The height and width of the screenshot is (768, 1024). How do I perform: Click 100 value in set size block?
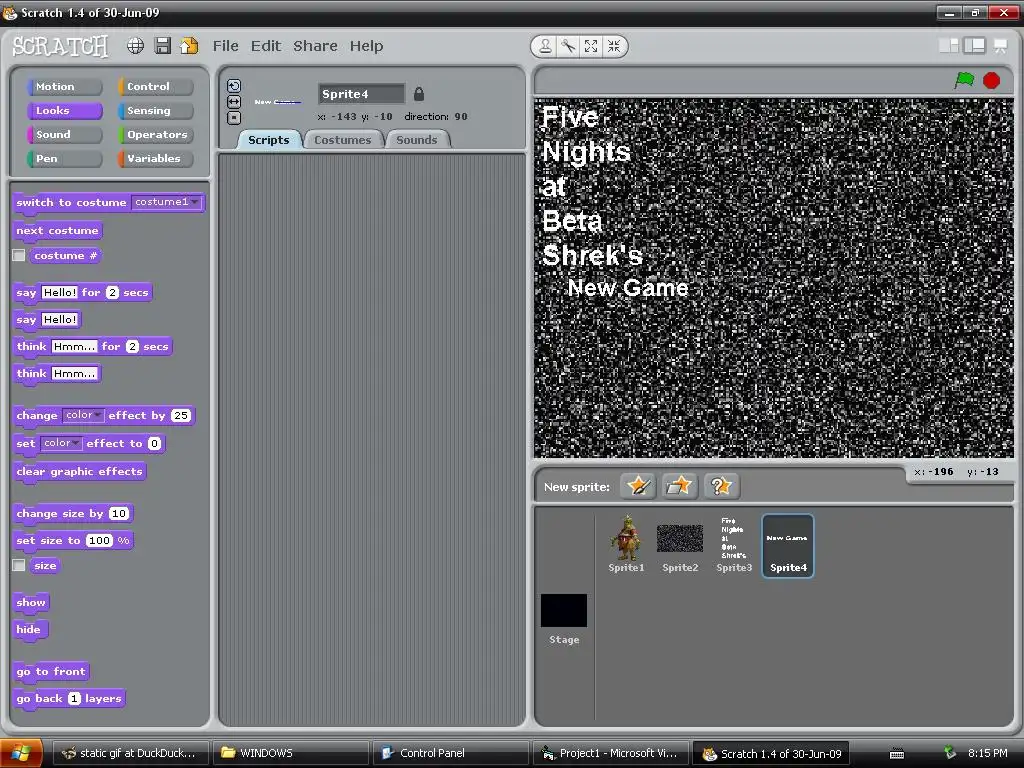[99, 541]
